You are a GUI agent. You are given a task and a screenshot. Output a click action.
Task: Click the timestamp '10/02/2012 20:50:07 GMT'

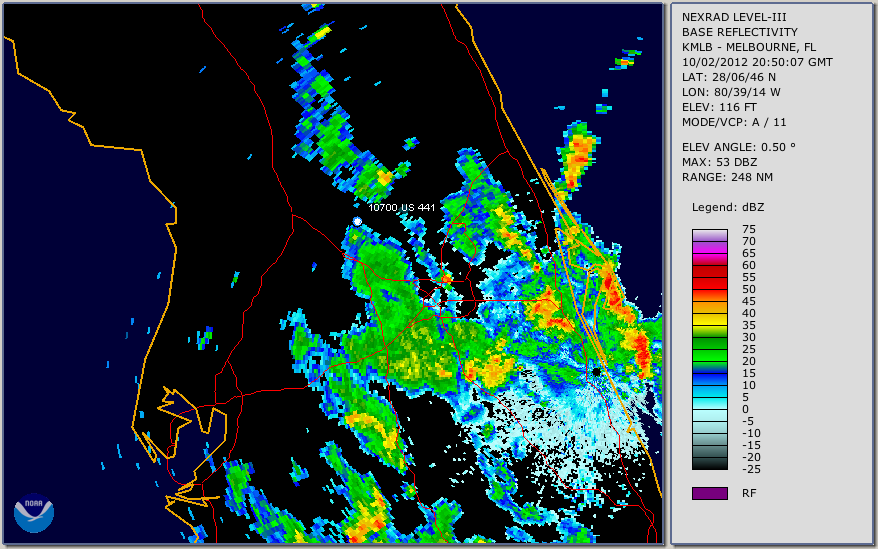757,62
